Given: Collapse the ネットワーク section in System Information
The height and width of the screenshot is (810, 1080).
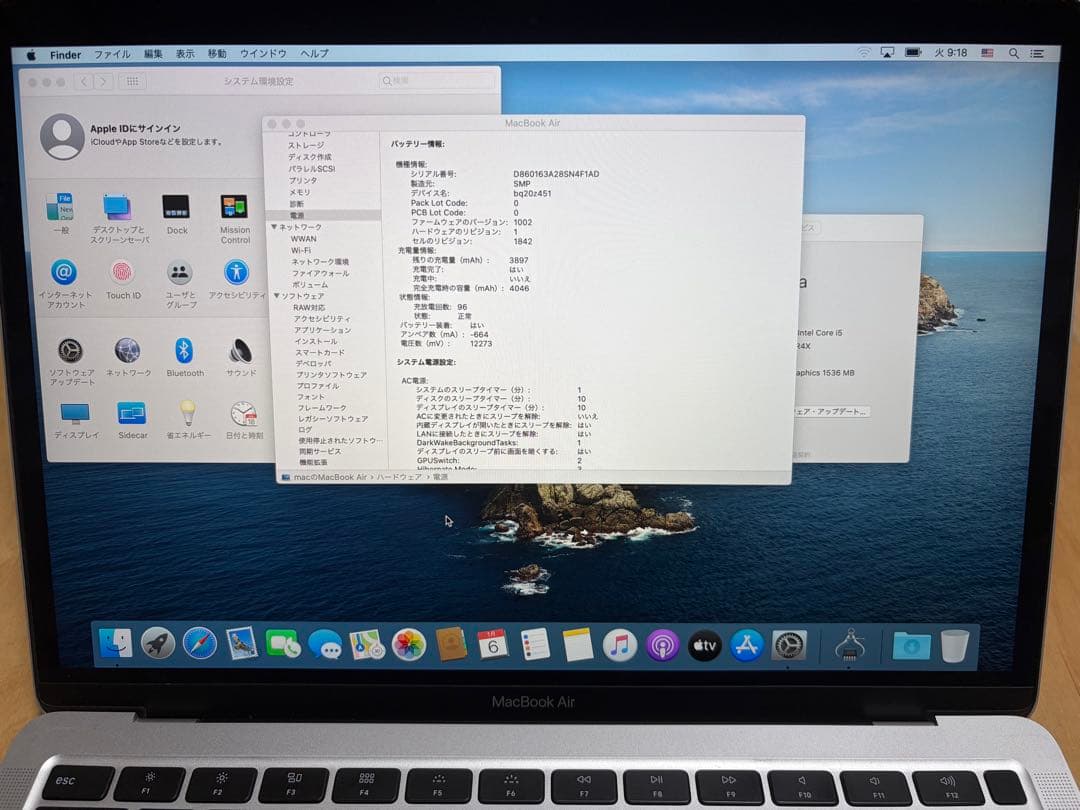Looking at the screenshot, I should (277, 227).
